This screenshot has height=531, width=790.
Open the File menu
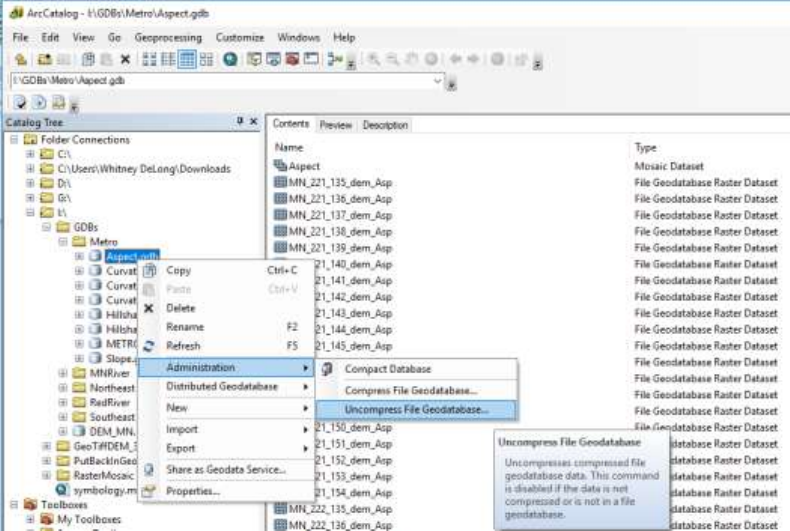(x=20, y=37)
